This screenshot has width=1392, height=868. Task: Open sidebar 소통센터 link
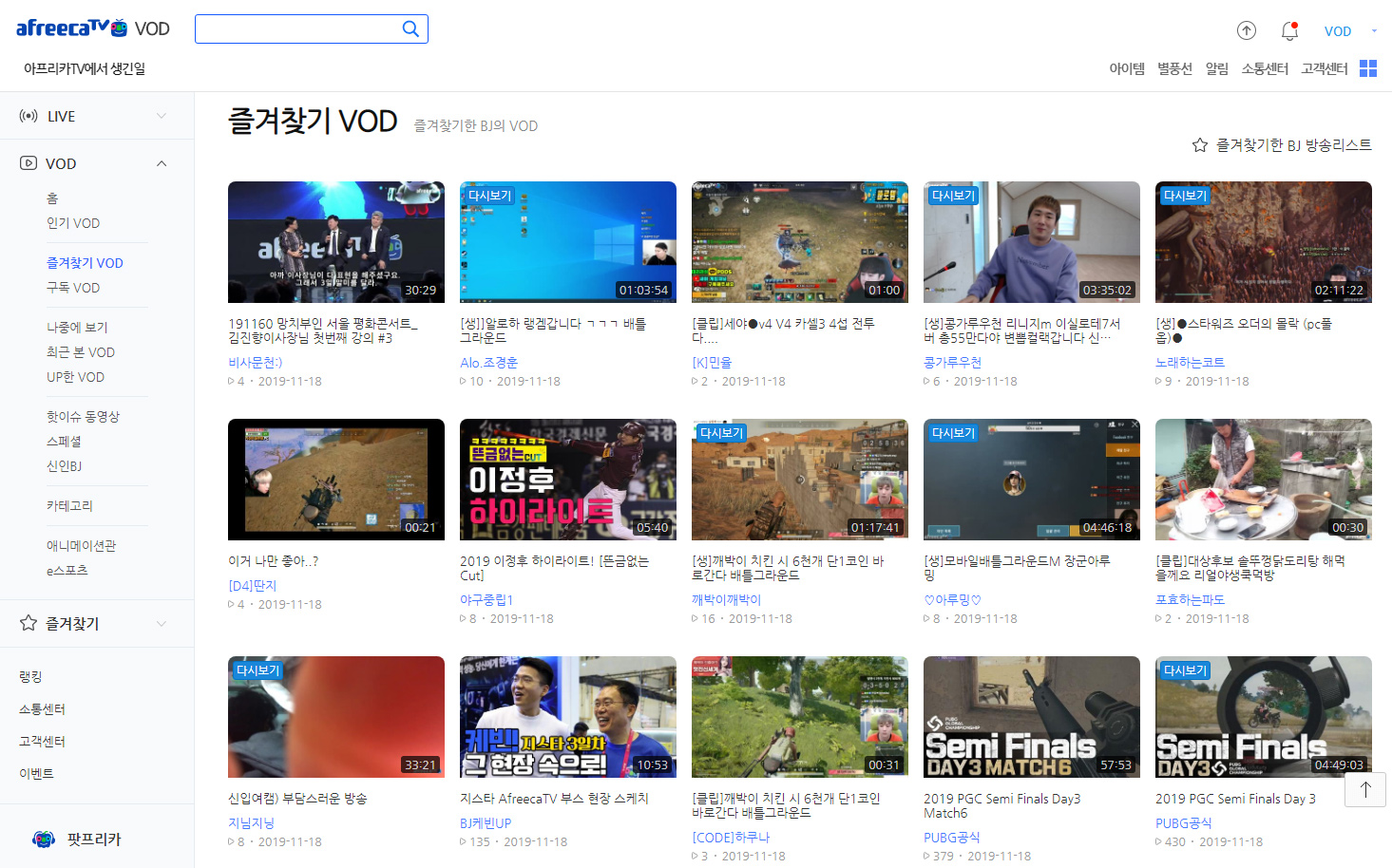pyautogui.click(x=42, y=709)
